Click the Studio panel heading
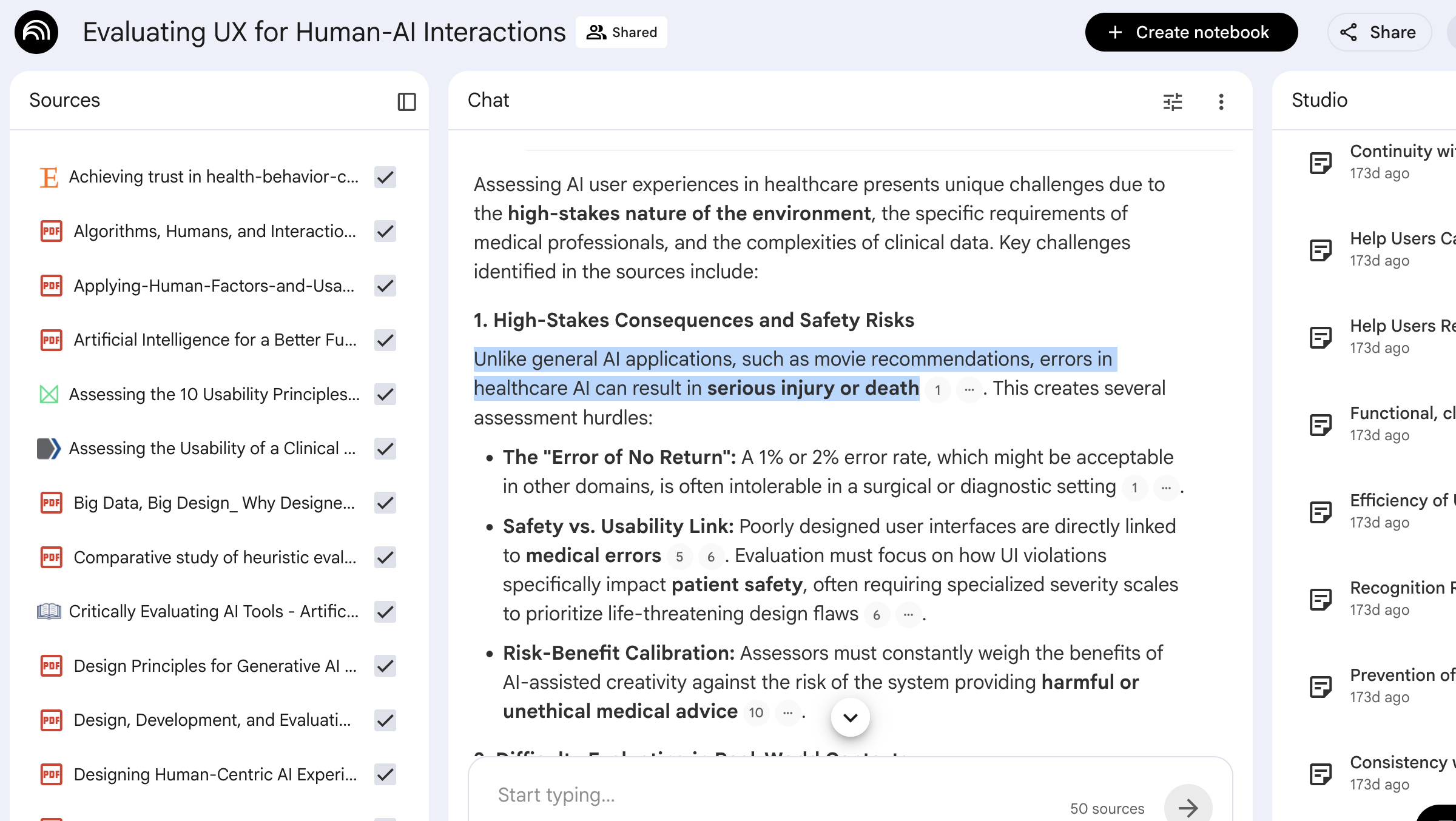This screenshot has width=1456, height=821. coord(1319,100)
